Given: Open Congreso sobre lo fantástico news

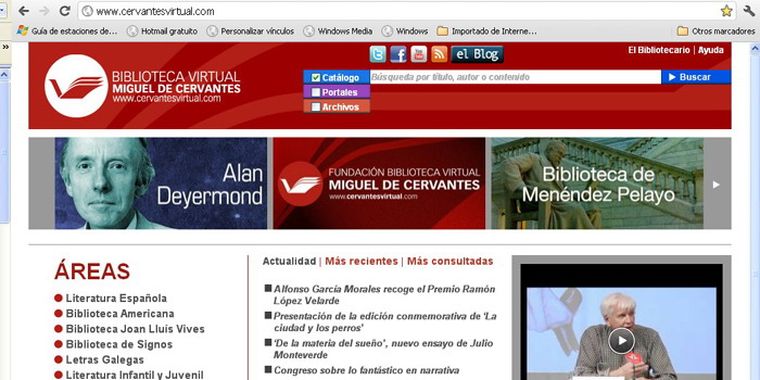Looking at the screenshot, I should pos(366,370).
